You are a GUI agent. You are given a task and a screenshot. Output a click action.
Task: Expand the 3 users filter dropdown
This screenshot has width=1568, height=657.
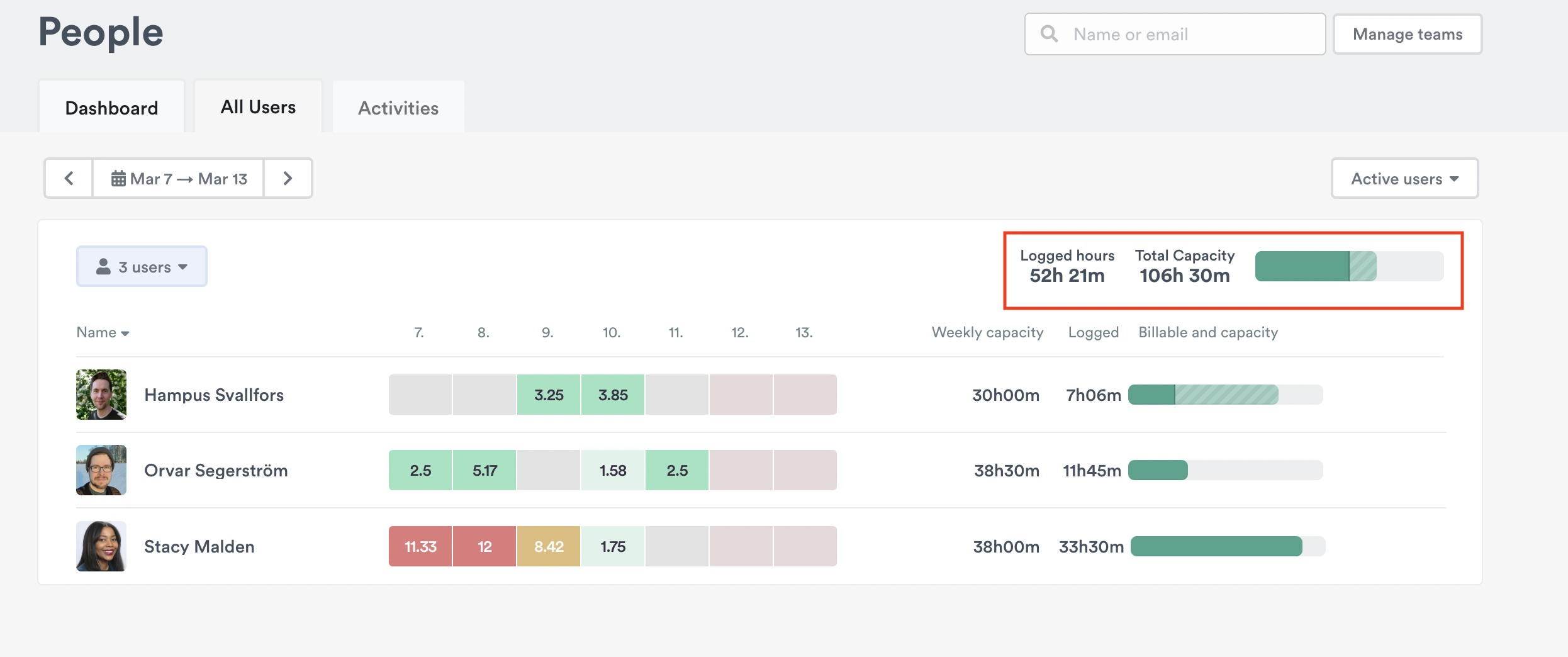coord(142,267)
